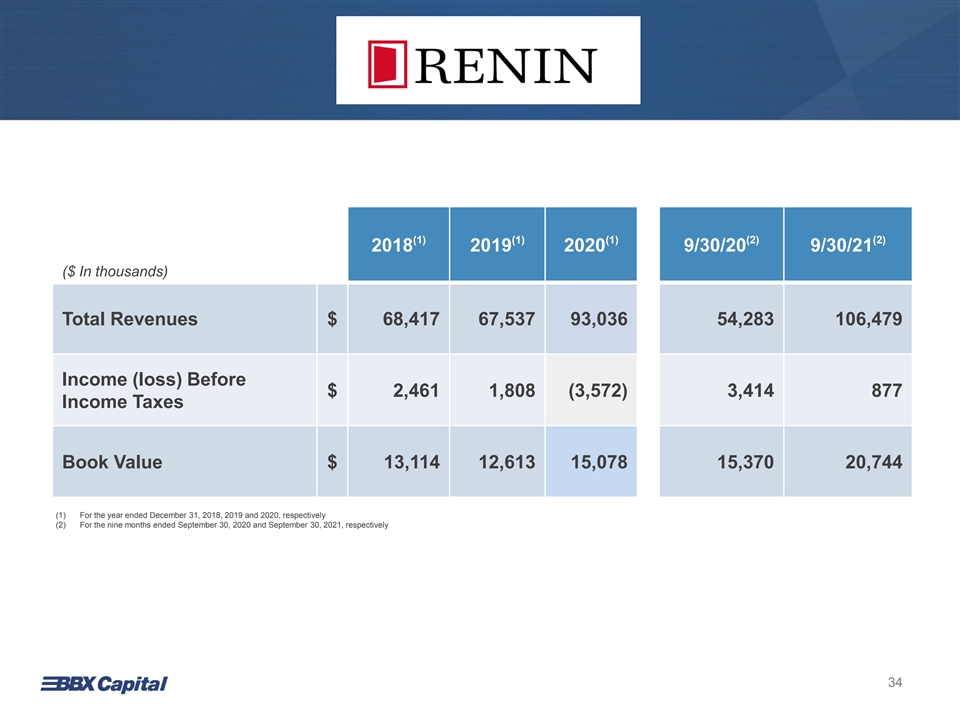This screenshot has width=960, height=720.
Task: Select the Income (loss) Before Income Taxes label
Action: pyautogui.click(x=154, y=391)
